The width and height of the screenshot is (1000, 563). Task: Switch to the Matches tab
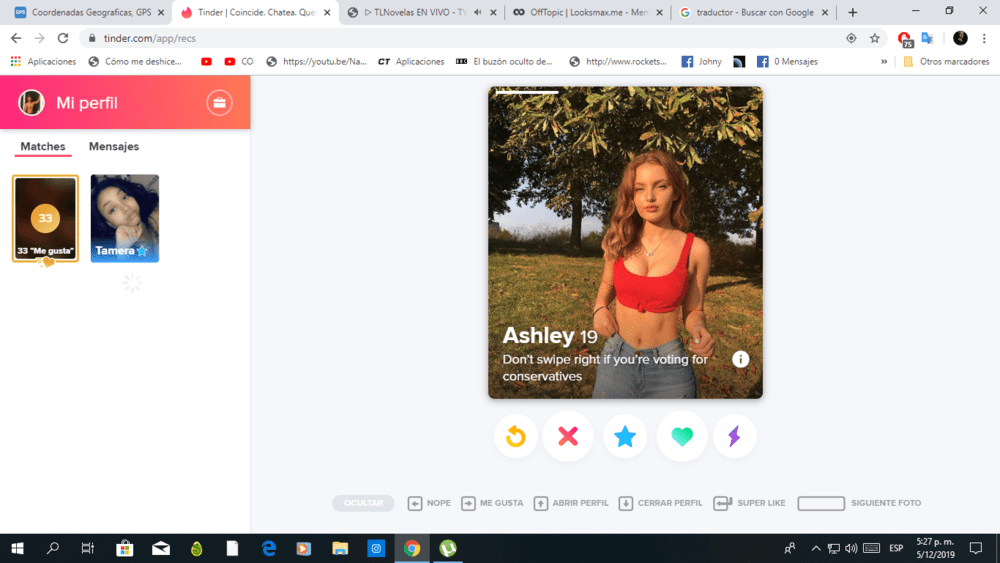click(43, 146)
